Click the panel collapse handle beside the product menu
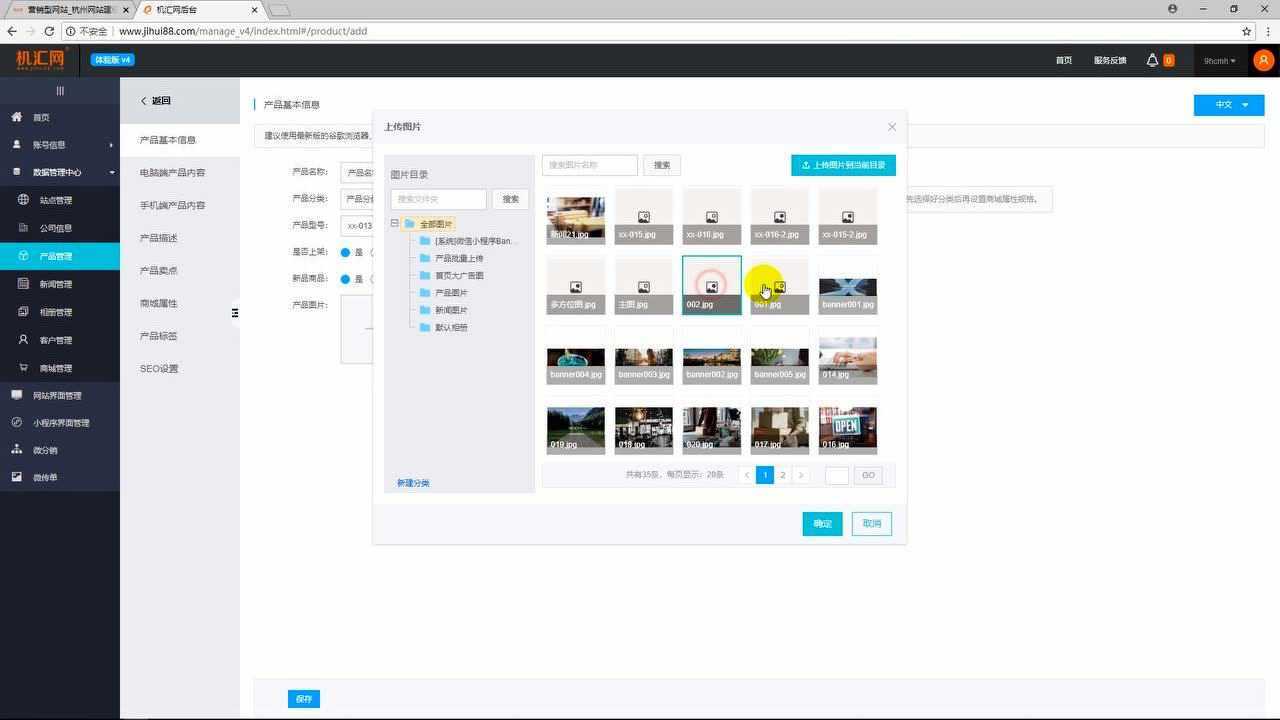The width and height of the screenshot is (1280, 720). [x=235, y=313]
